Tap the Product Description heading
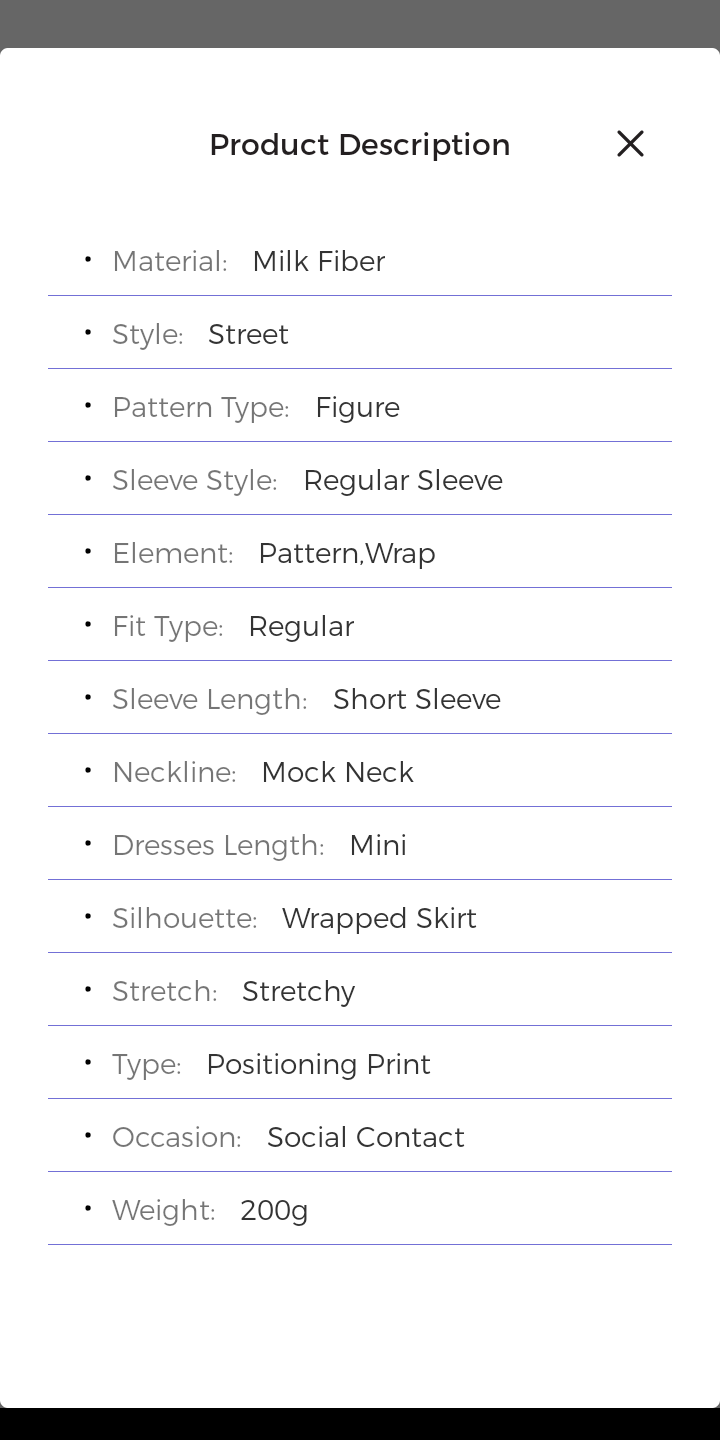 point(359,145)
